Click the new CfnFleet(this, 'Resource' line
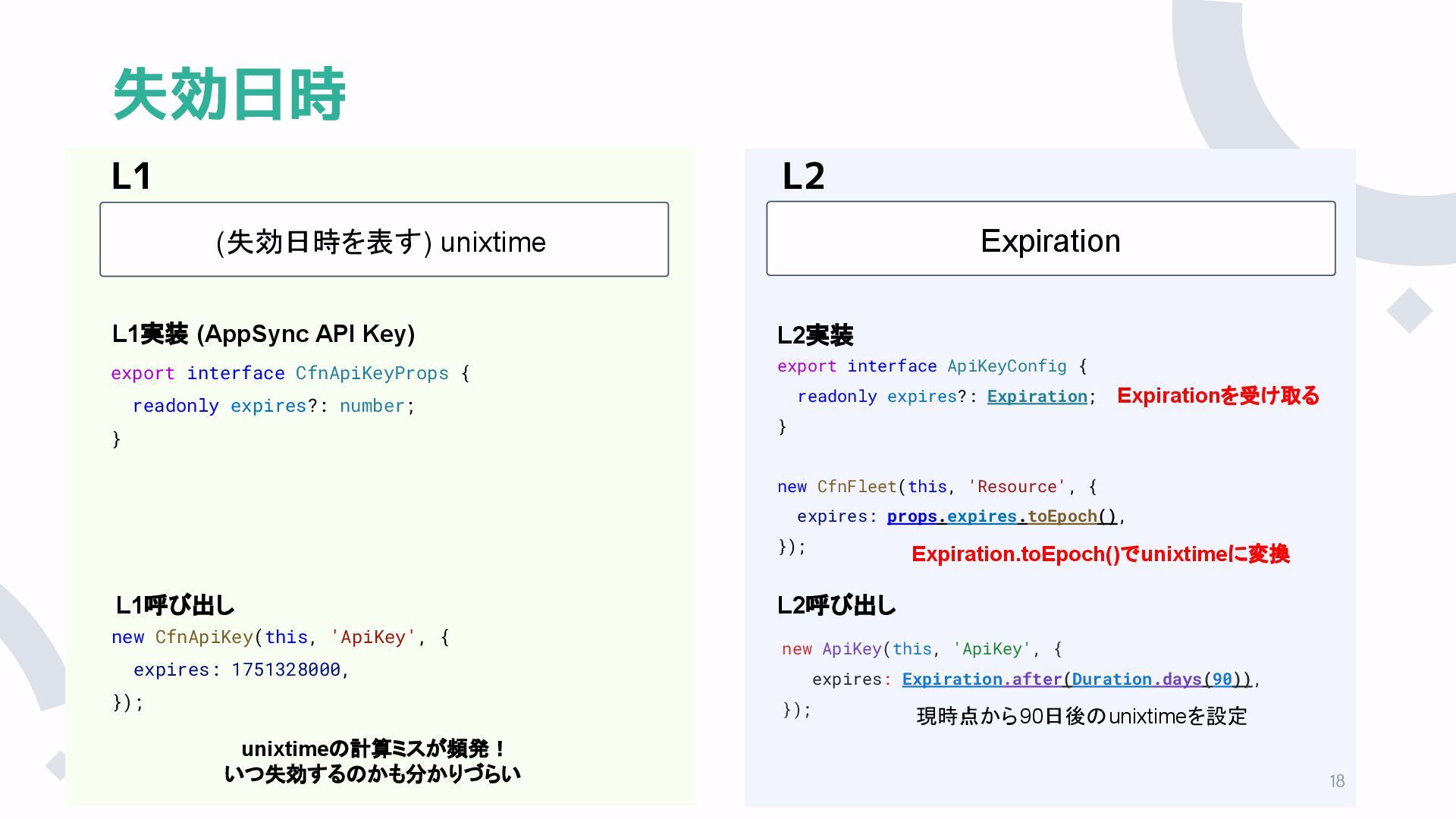The height and width of the screenshot is (819, 1456). pyautogui.click(x=937, y=487)
